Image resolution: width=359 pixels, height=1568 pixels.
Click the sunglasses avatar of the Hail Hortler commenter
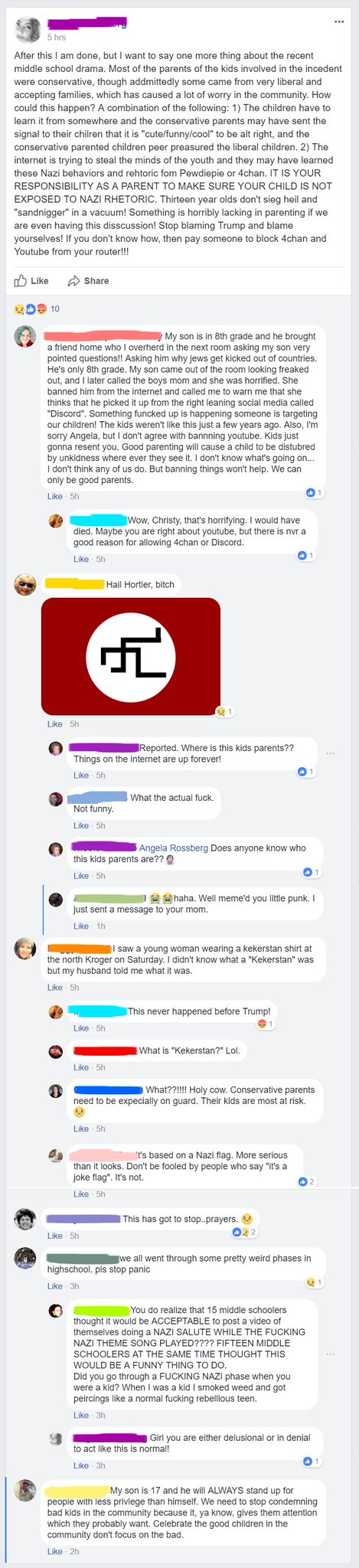coord(25,584)
